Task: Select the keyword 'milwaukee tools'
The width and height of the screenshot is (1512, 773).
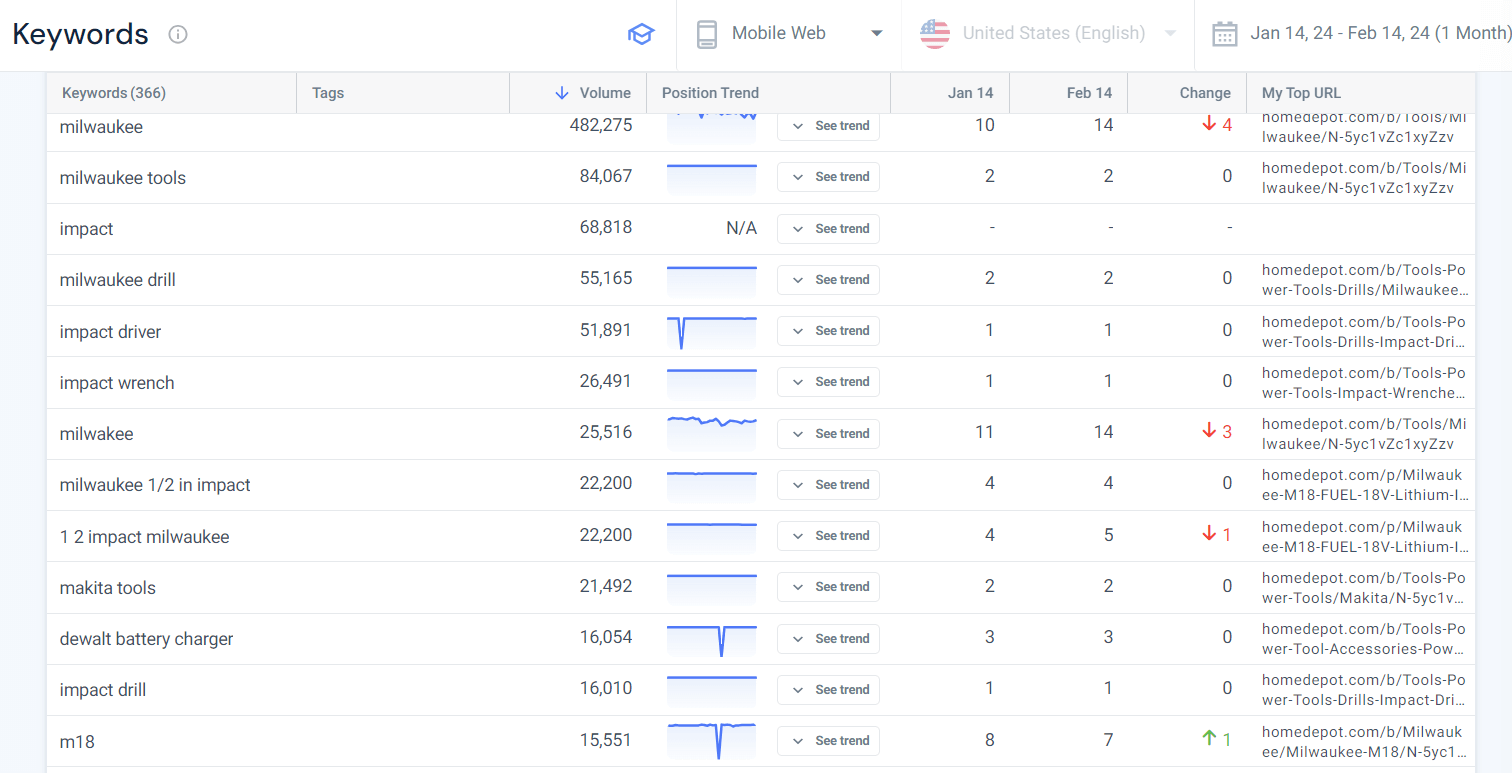Action: tap(123, 178)
